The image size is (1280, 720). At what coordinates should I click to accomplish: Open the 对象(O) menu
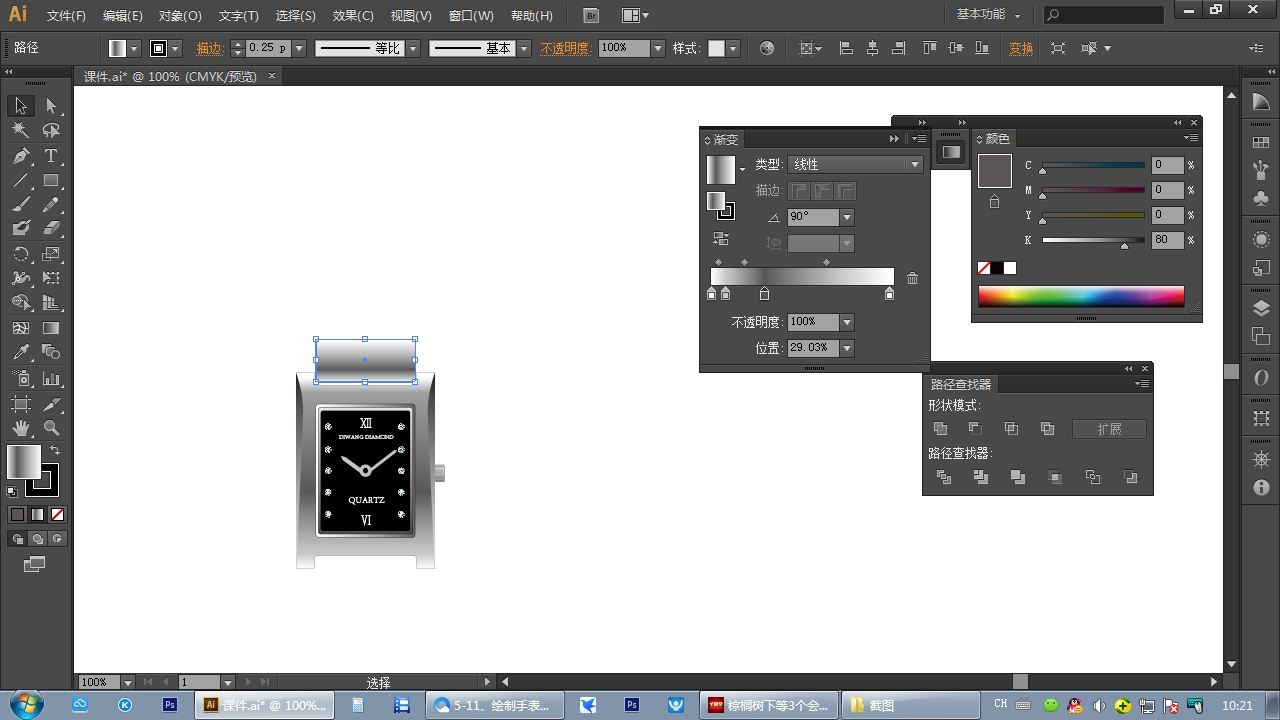pyautogui.click(x=180, y=16)
